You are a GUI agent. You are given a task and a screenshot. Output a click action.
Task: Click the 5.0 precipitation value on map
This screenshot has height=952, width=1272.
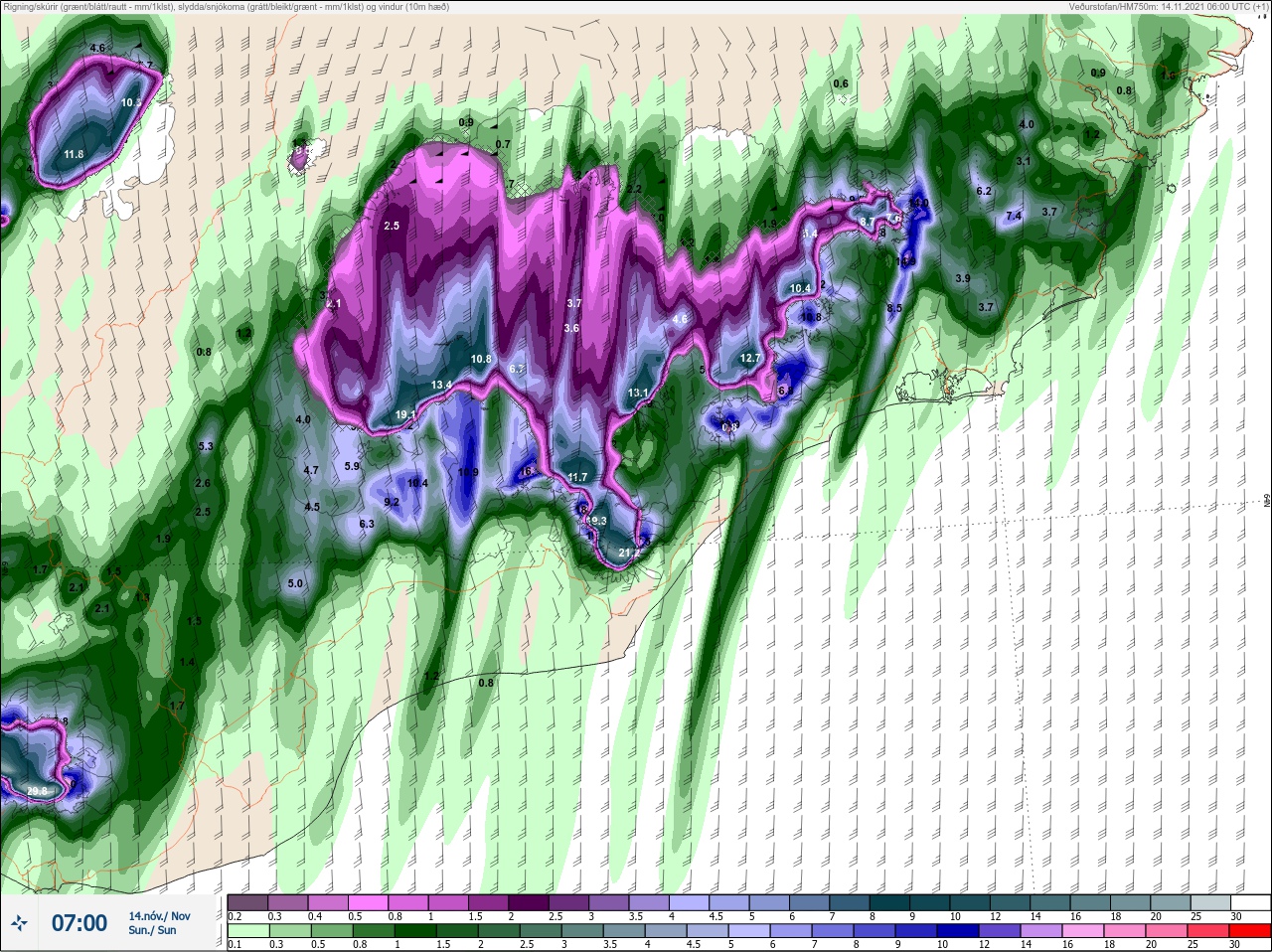point(295,583)
